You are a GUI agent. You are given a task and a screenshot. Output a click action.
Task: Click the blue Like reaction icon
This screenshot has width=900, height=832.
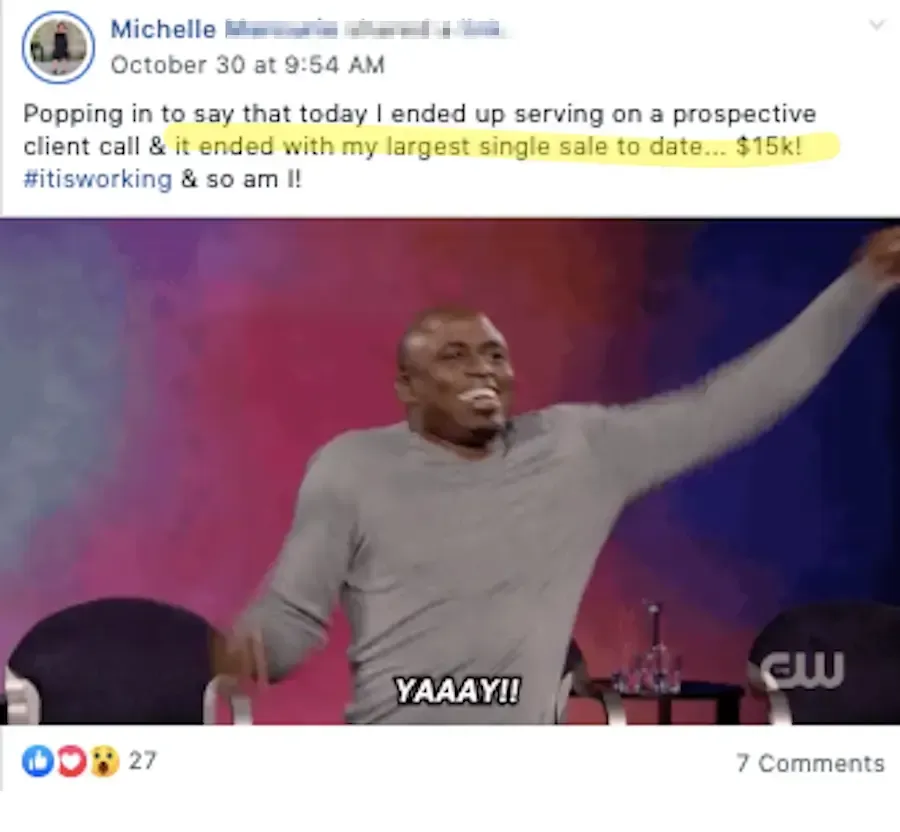[x=38, y=761]
